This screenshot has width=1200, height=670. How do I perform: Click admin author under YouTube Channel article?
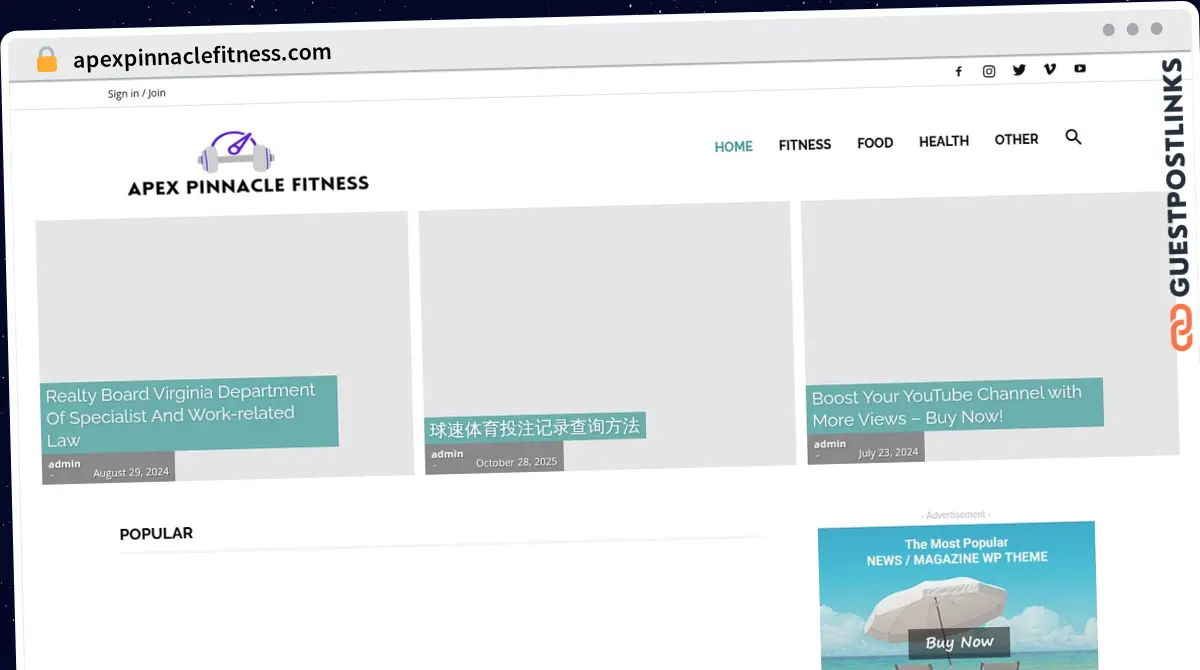coord(830,444)
